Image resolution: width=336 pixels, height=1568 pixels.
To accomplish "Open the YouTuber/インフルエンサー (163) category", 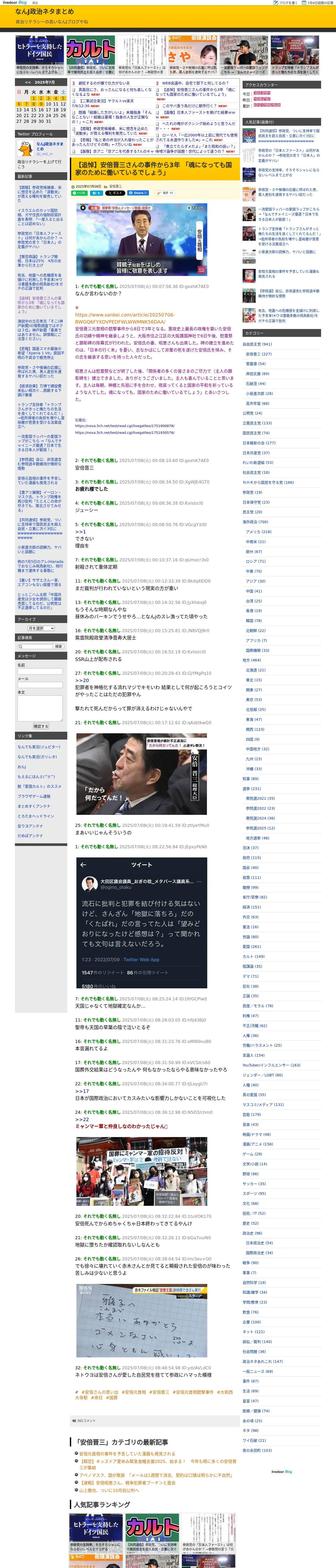I will pyautogui.click(x=271, y=1065).
